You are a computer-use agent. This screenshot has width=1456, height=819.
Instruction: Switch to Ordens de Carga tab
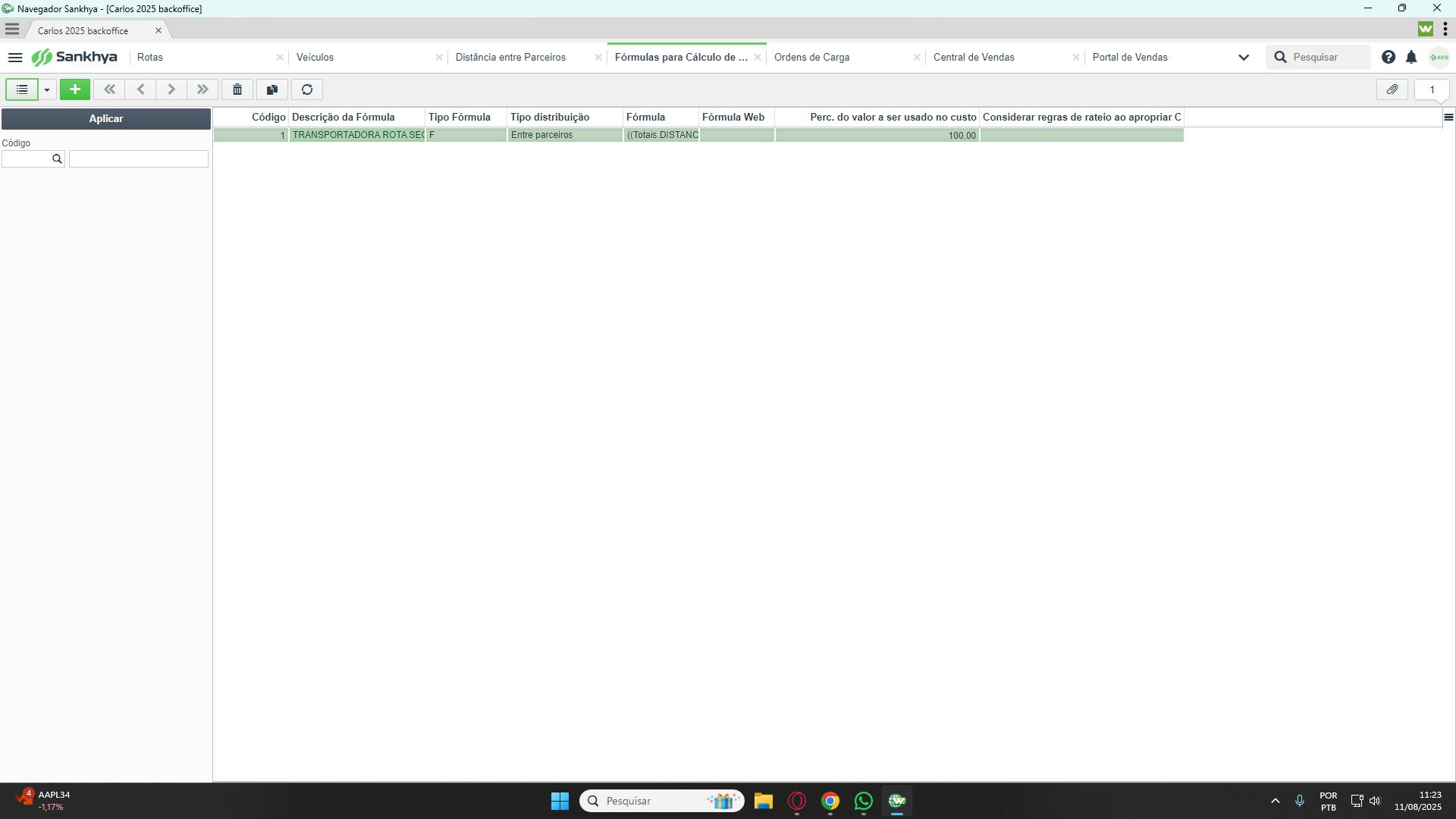tap(811, 58)
